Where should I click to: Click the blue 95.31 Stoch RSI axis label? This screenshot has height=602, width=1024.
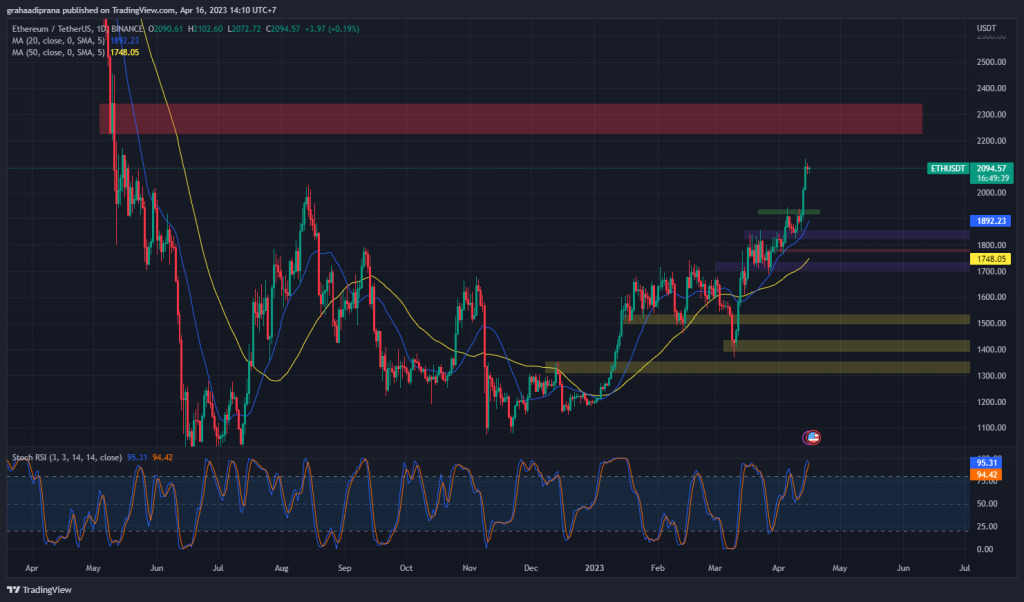986,463
